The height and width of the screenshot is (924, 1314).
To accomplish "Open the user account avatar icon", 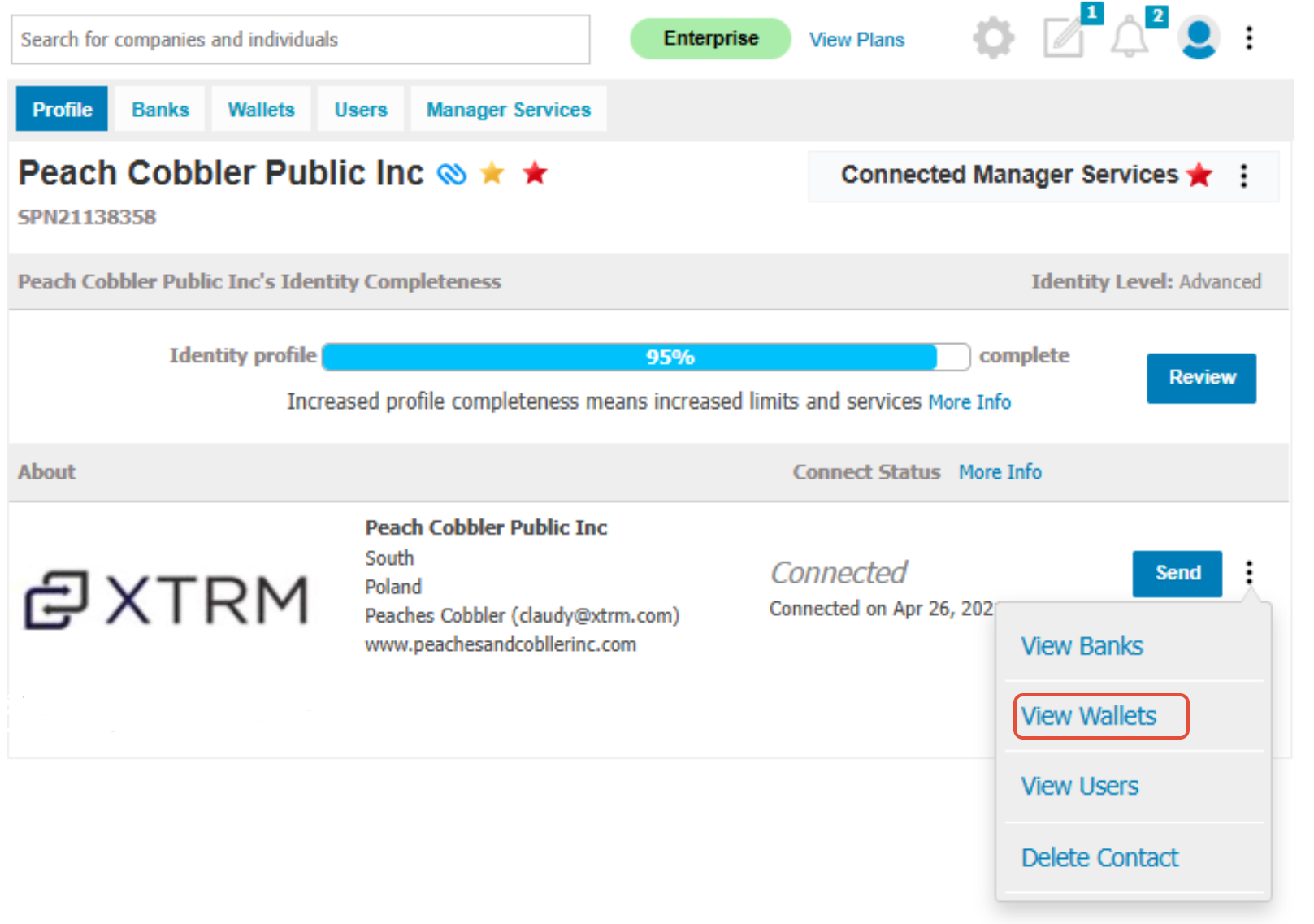I will pos(1199,37).
